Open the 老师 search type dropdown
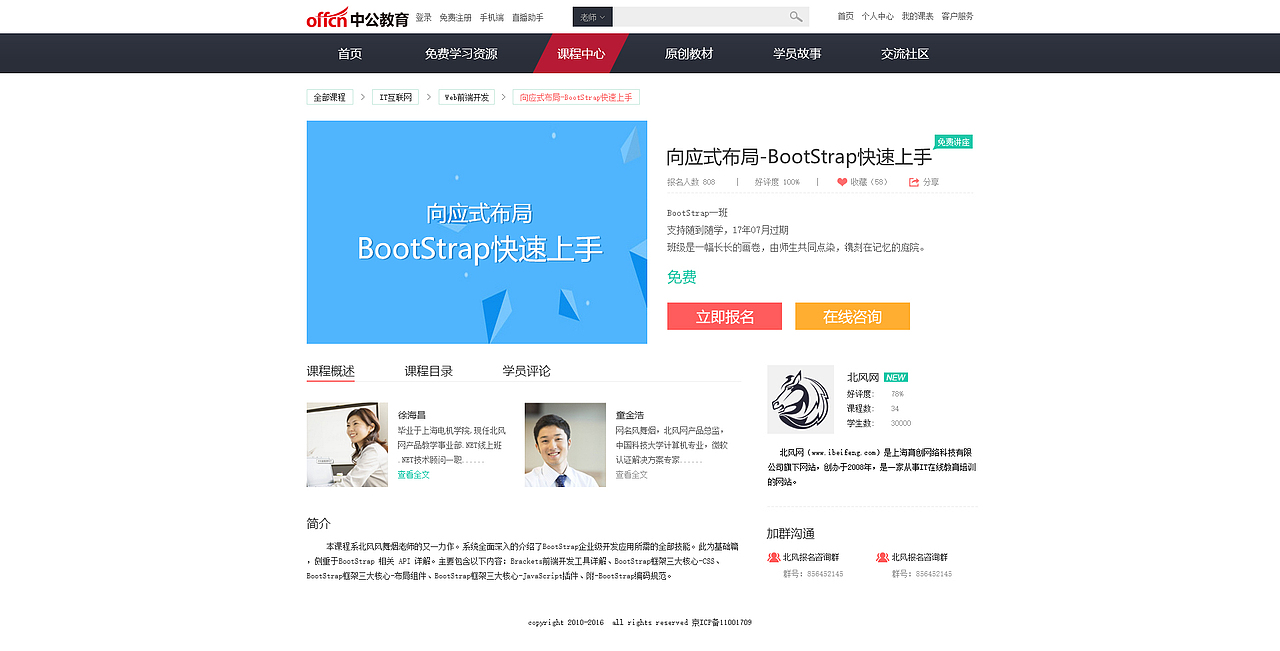1280x651 pixels. click(592, 17)
